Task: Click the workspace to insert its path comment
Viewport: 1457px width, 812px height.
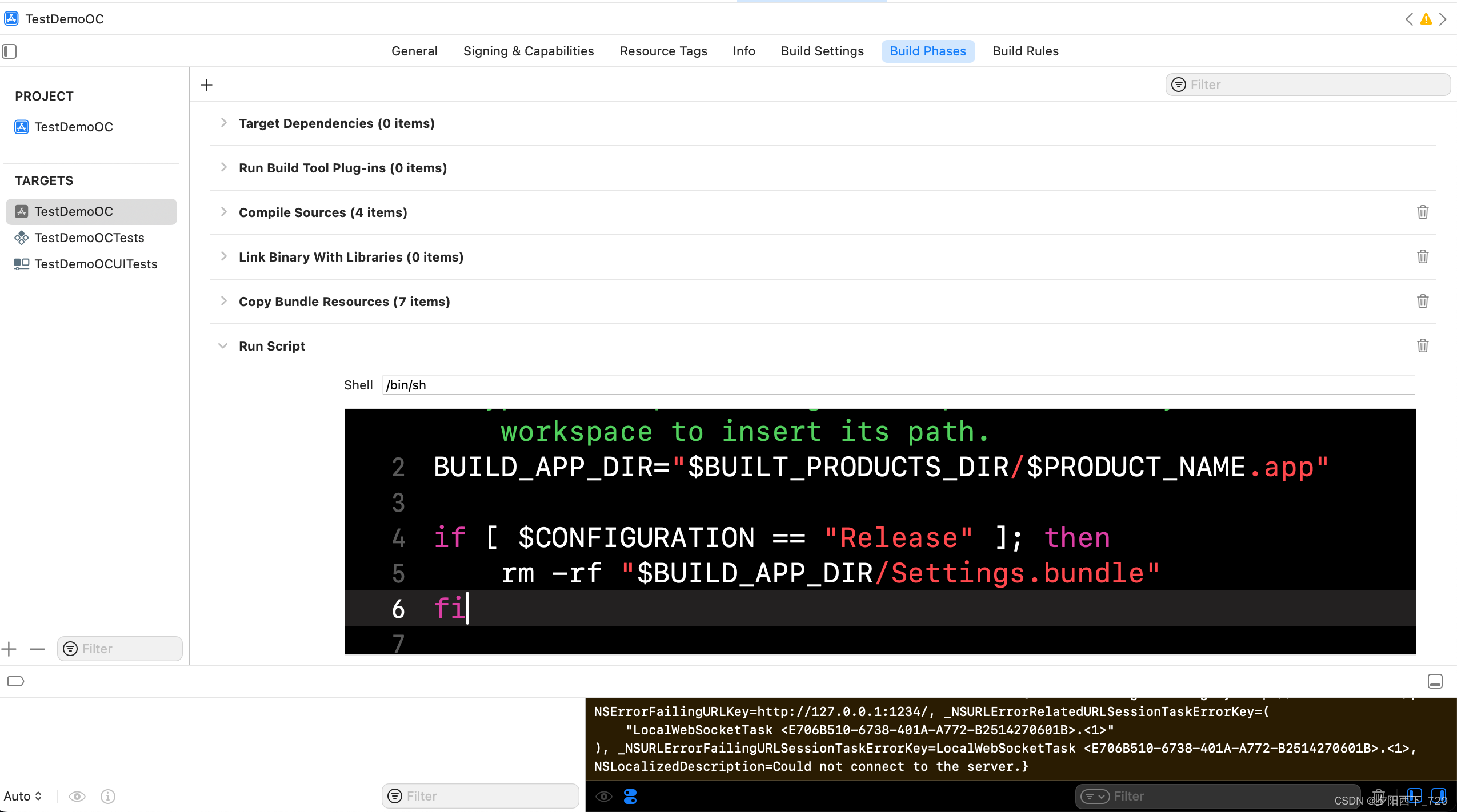Action: (745, 431)
